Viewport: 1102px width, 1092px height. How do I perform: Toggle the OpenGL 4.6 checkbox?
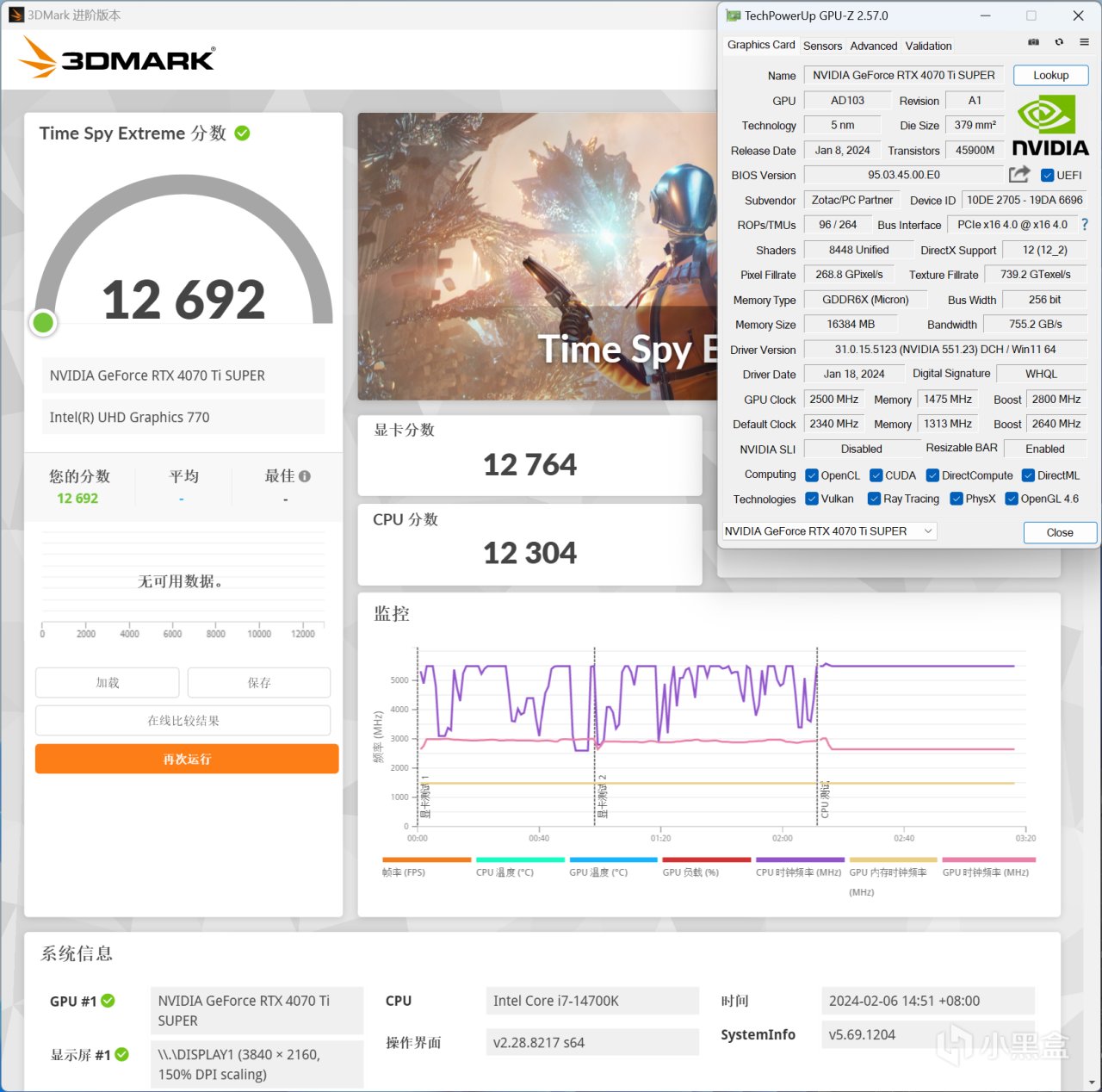coord(1012,499)
